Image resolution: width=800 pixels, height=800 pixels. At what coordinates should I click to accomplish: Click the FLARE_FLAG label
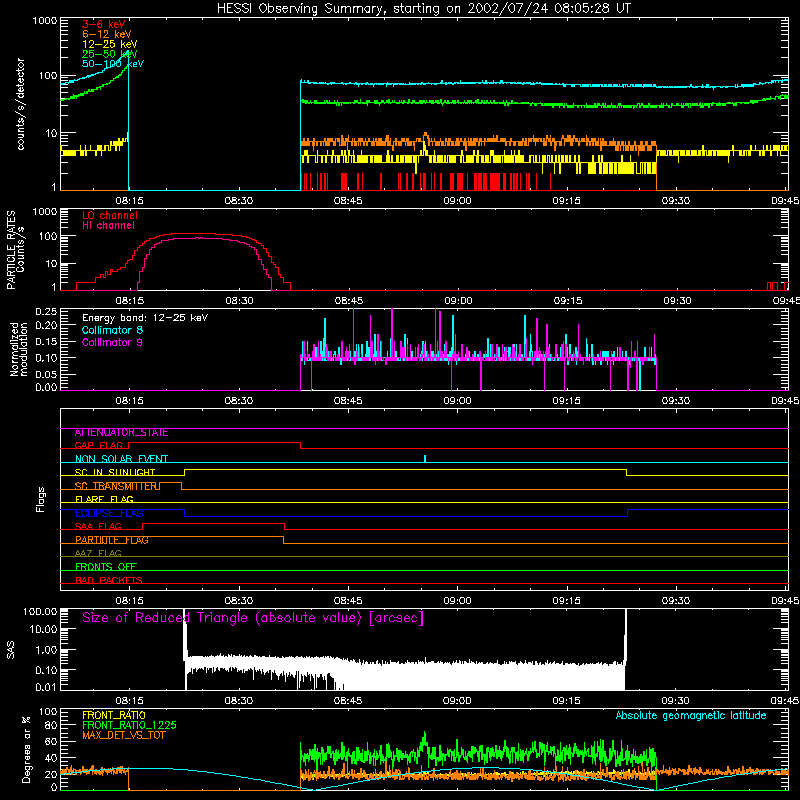click(x=104, y=499)
